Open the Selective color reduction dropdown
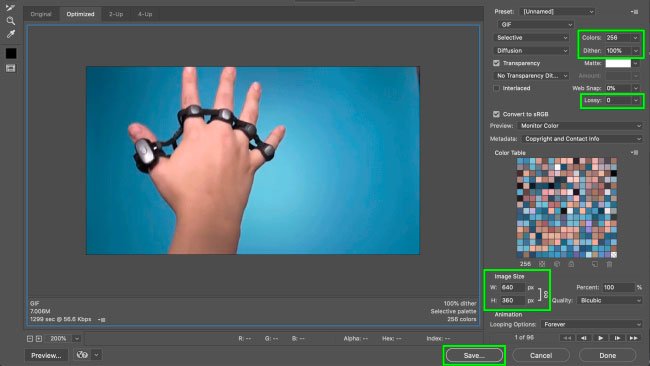This screenshot has height=366, width=650. click(x=531, y=38)
